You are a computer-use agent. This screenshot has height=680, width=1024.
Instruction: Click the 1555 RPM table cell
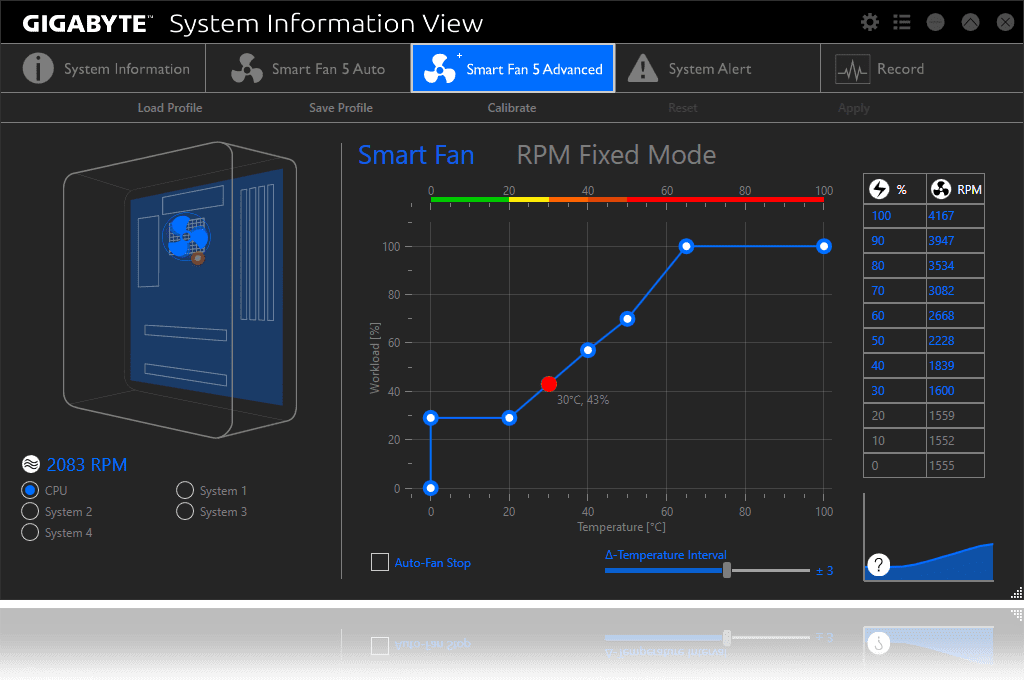pyautogui.click(x=955, y=465)
